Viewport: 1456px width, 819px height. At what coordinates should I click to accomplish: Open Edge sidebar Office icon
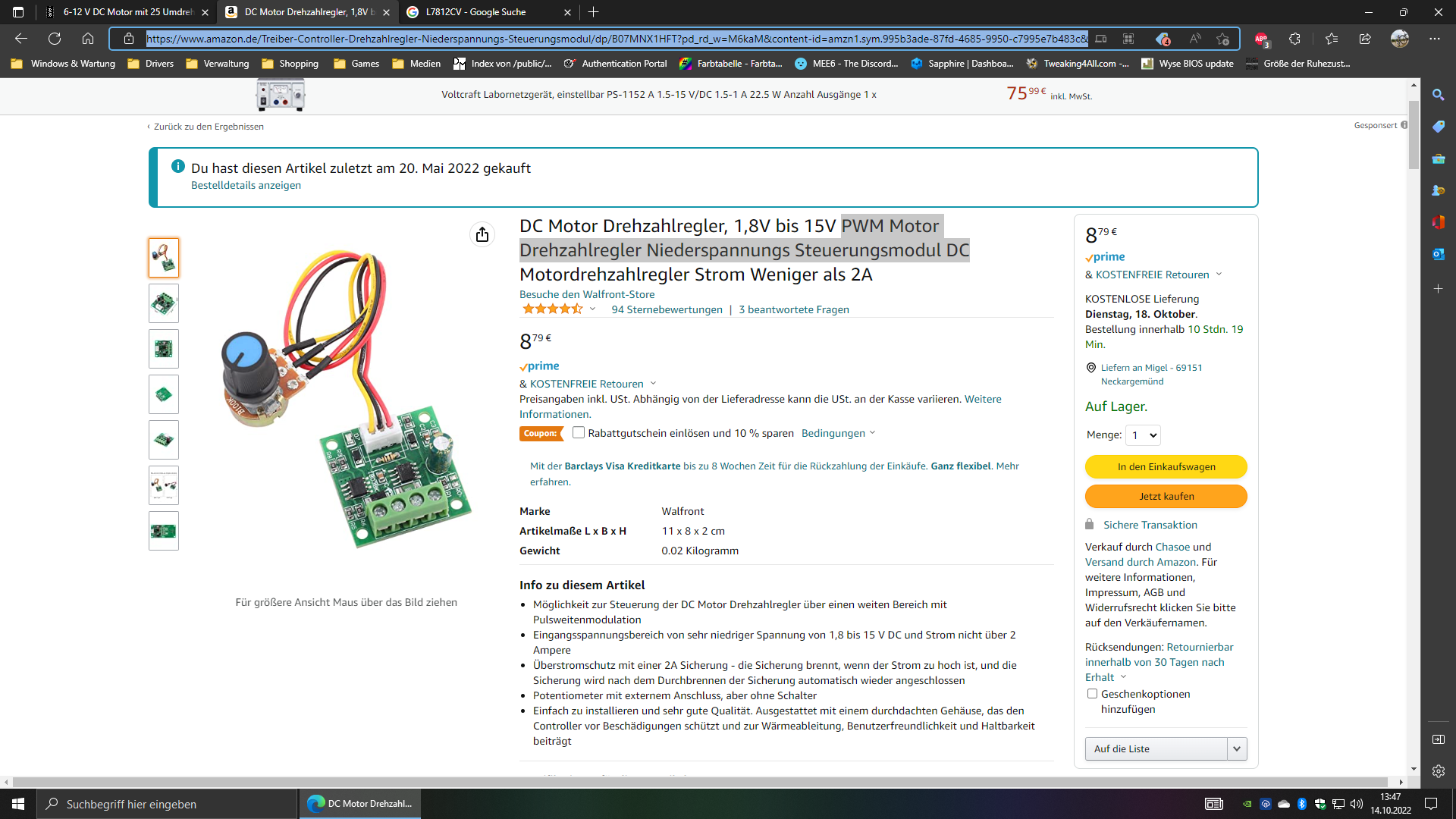click(x=1438, y=222)
